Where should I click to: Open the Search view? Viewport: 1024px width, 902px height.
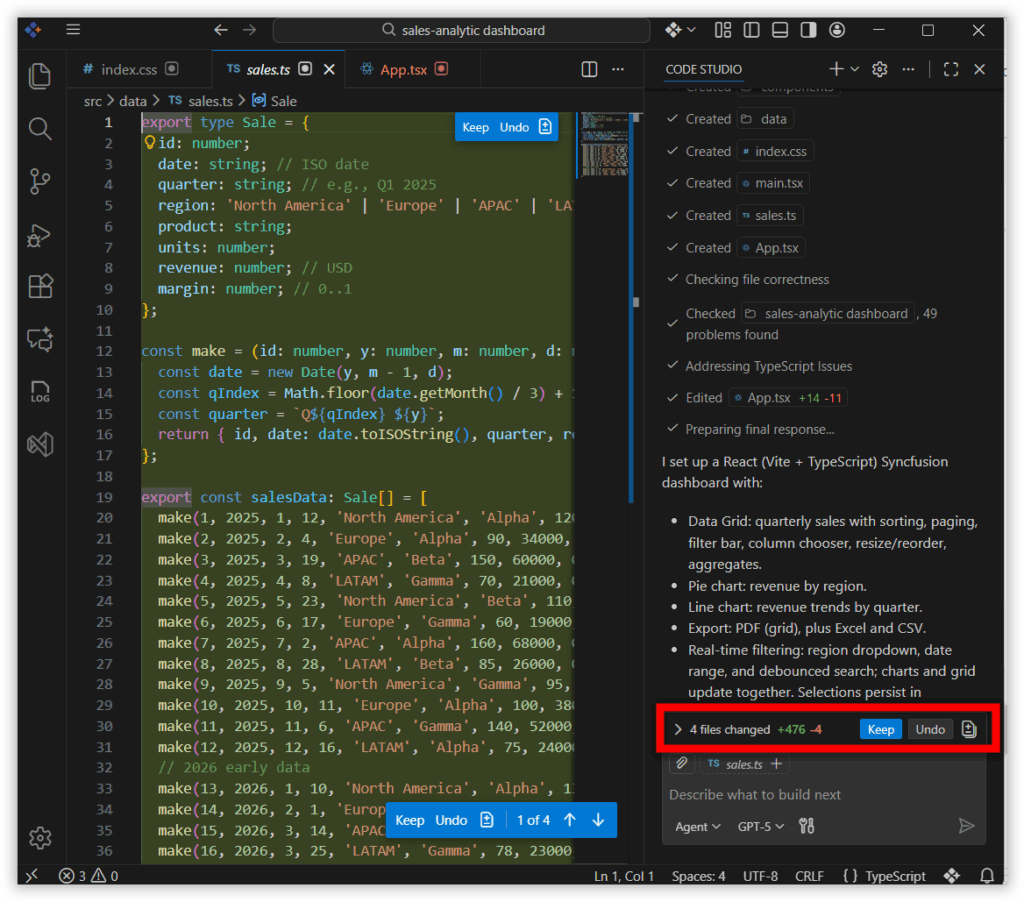click(40, 129)
